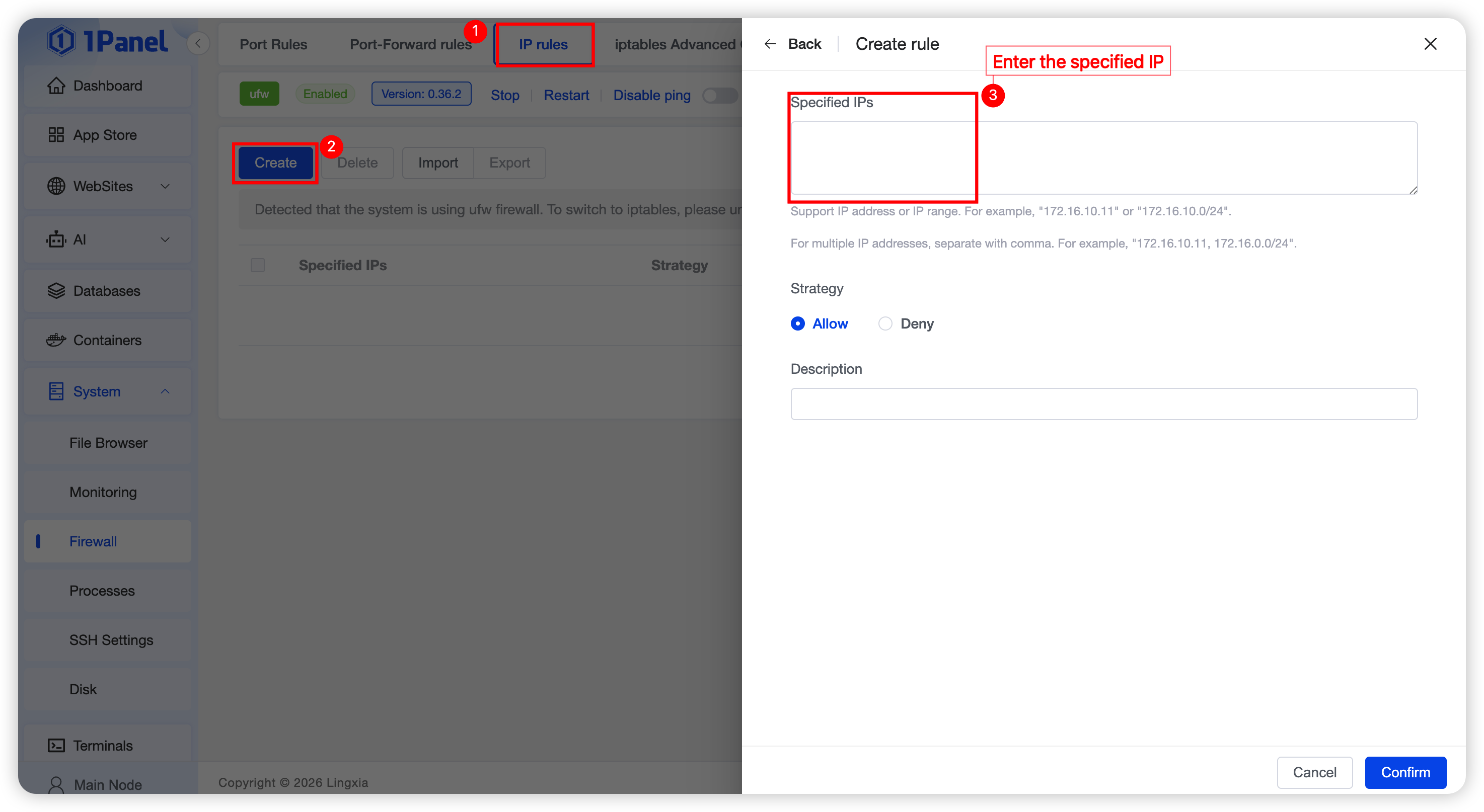
Task: Open SSH Settings menu item
Action: tap(111, 640)
